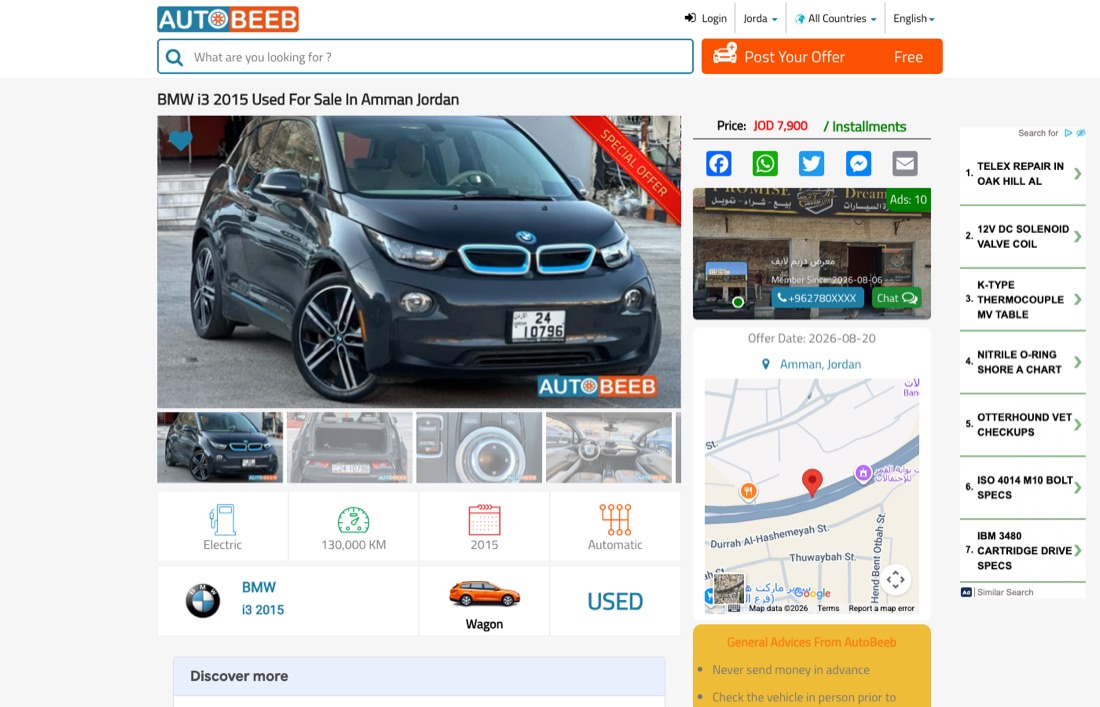Click the Amman, Jordan location link

(820, 364)
